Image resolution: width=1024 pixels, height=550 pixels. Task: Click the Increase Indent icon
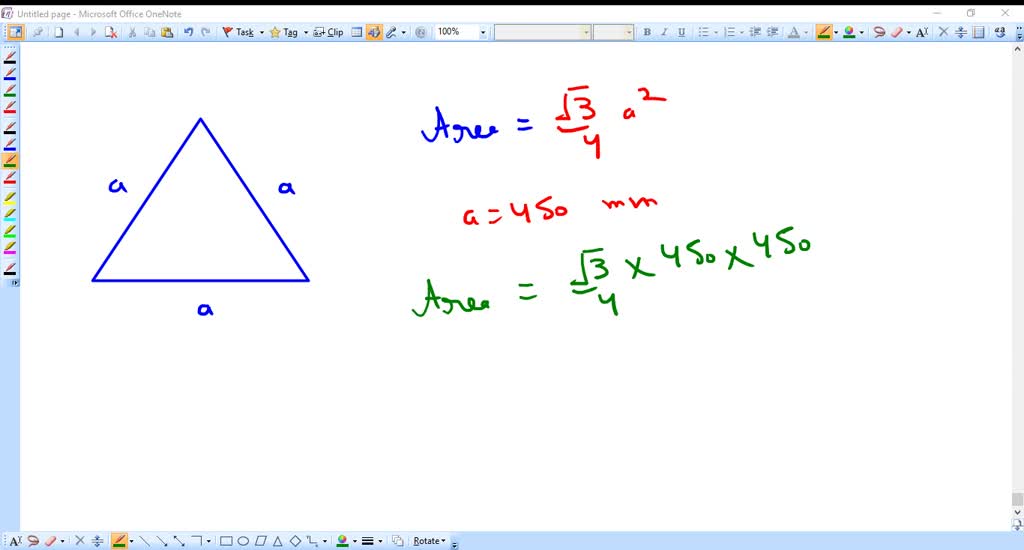(772, 32)
